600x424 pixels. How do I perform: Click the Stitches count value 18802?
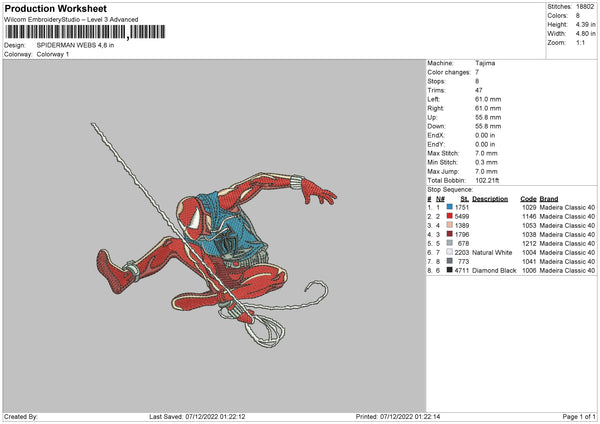(585, 7)
